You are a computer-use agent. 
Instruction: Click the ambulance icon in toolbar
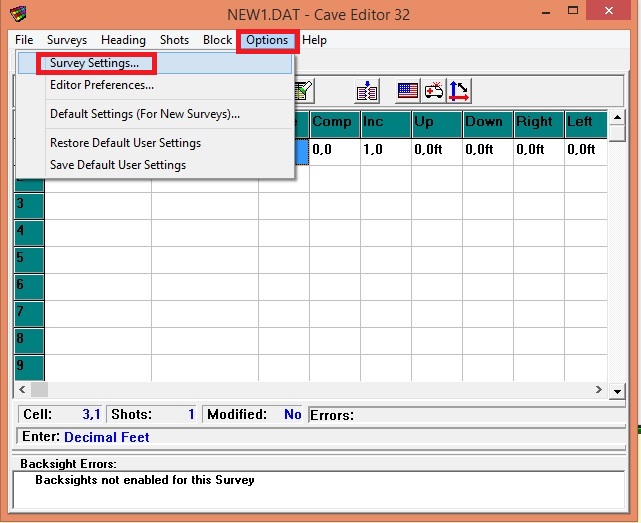[x=433, y=91]
